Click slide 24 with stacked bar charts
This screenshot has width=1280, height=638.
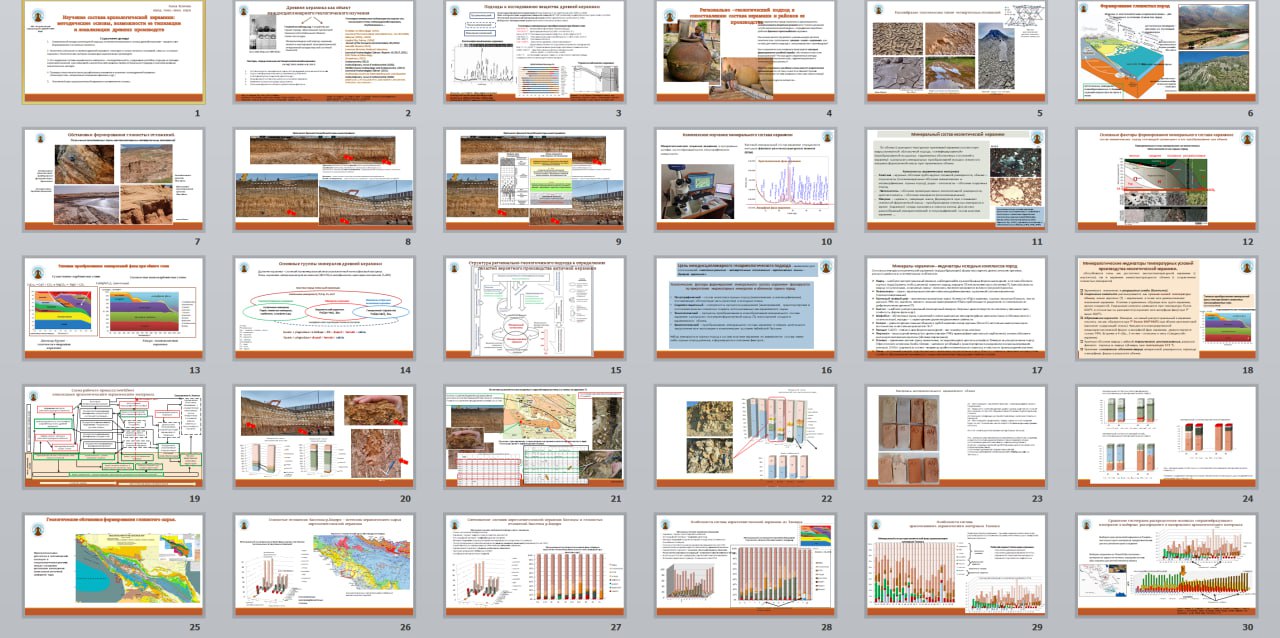point(1166,436)
